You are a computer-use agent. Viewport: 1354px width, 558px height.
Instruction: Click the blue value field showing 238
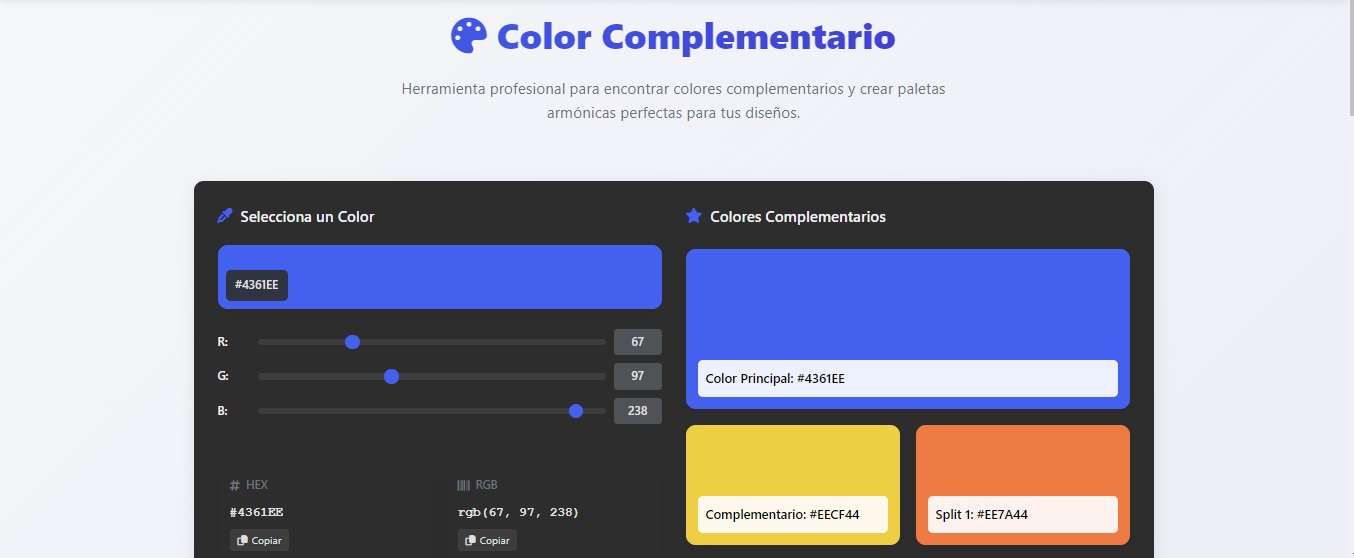(637, 411)
